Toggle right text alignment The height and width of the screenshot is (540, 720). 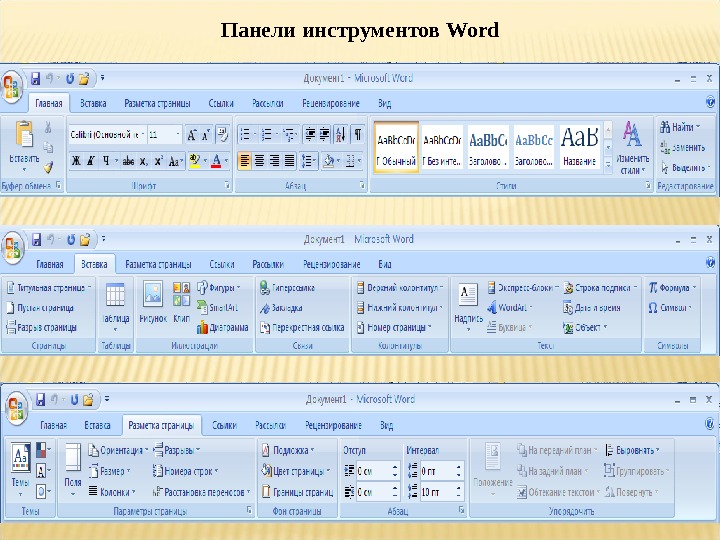[275, 161]
